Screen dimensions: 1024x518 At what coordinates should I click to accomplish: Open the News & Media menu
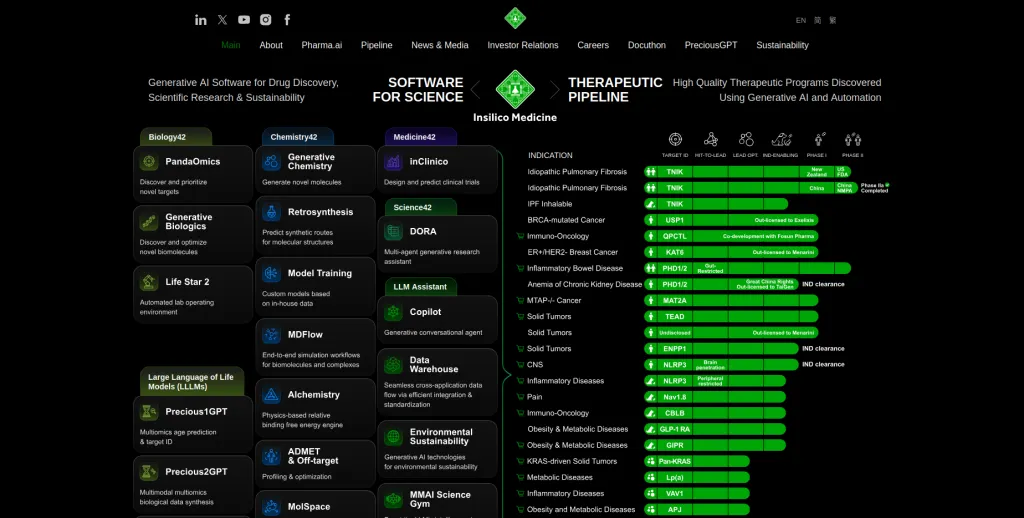[x=440, y=45]
